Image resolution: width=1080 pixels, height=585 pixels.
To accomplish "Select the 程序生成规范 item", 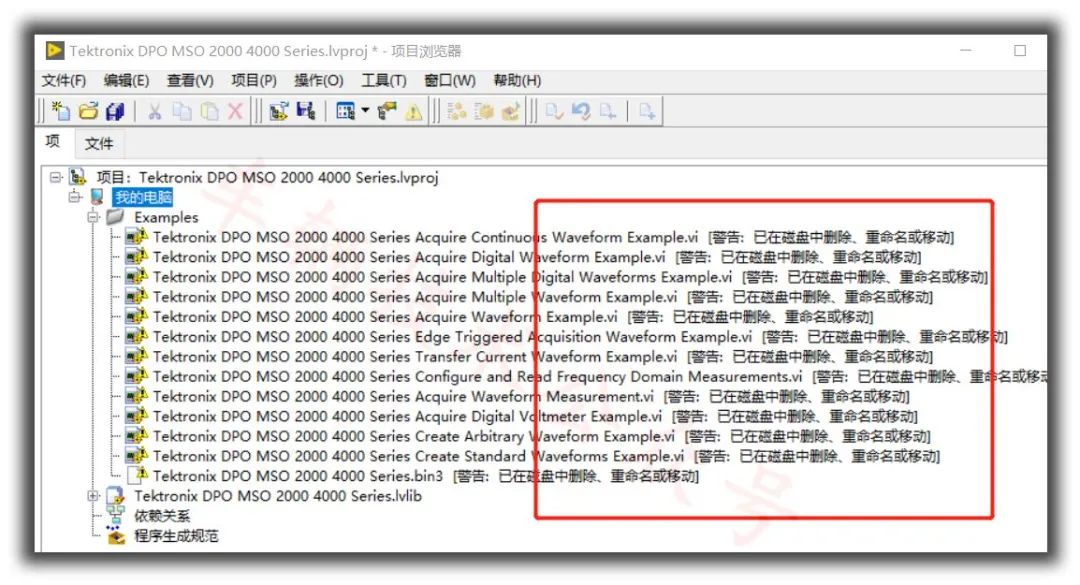I will [x=176, y=536].
